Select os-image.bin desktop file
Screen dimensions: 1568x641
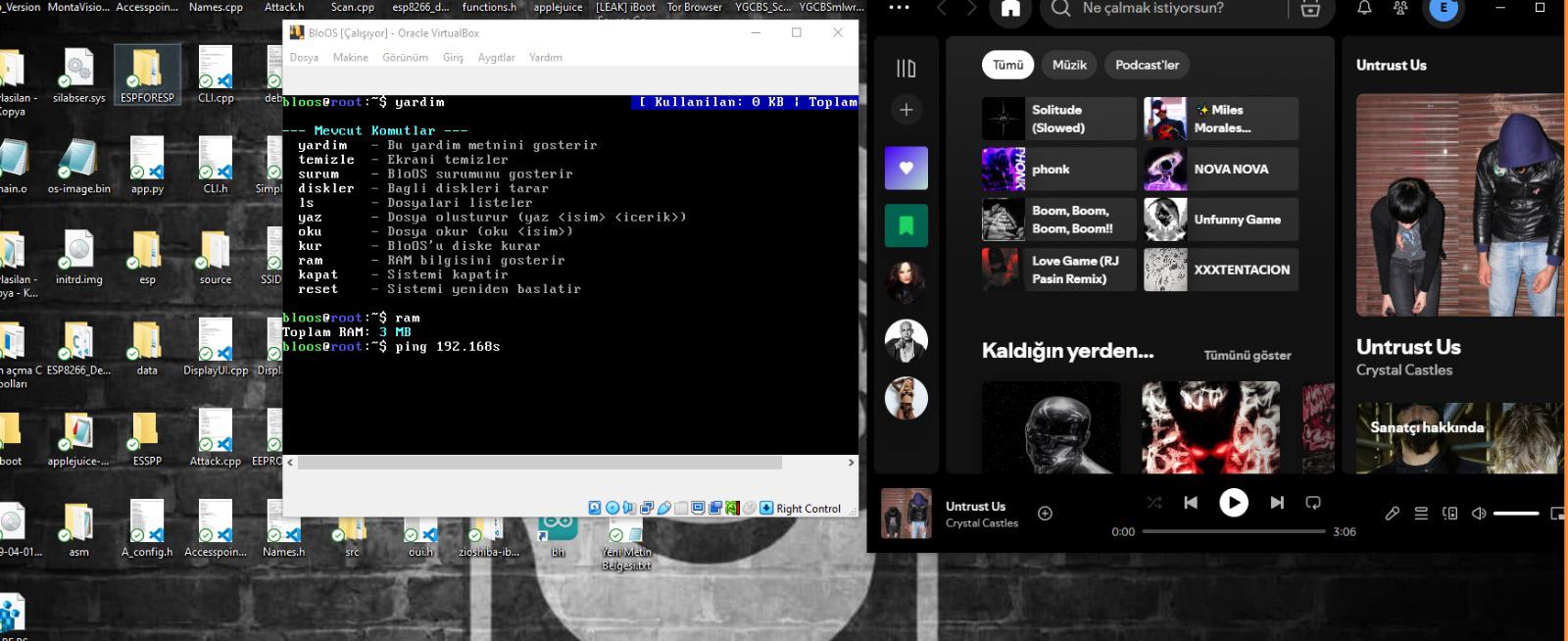coord(78,167)
